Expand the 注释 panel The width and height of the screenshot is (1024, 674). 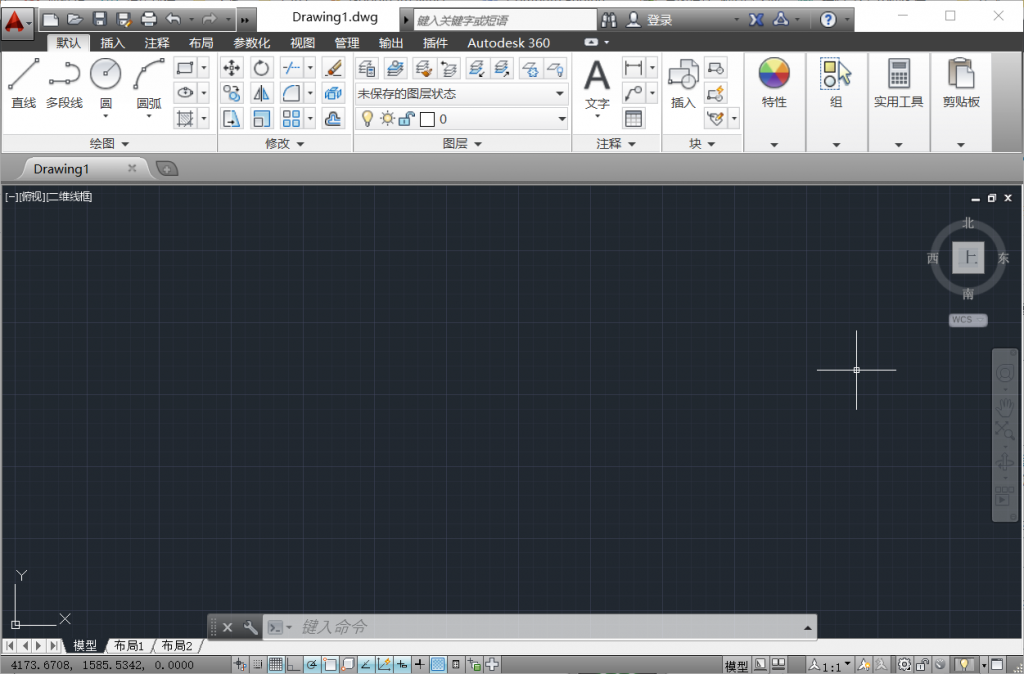[616, 143]
